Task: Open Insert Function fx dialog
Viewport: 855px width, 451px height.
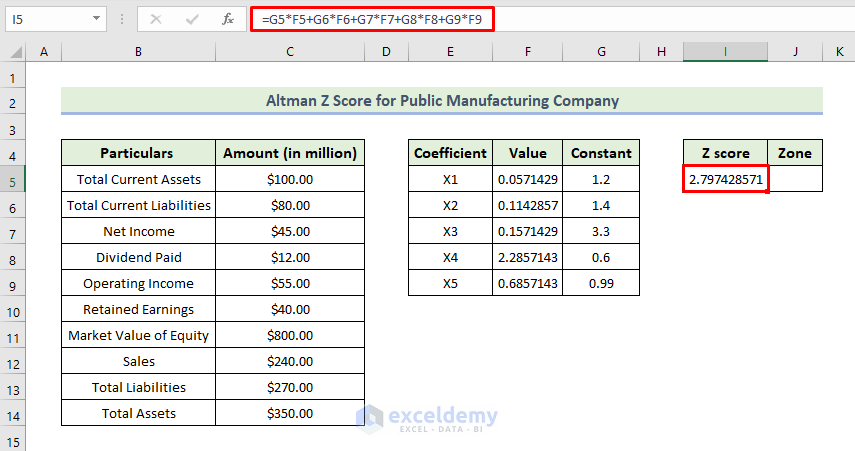Action: (228, 19)
